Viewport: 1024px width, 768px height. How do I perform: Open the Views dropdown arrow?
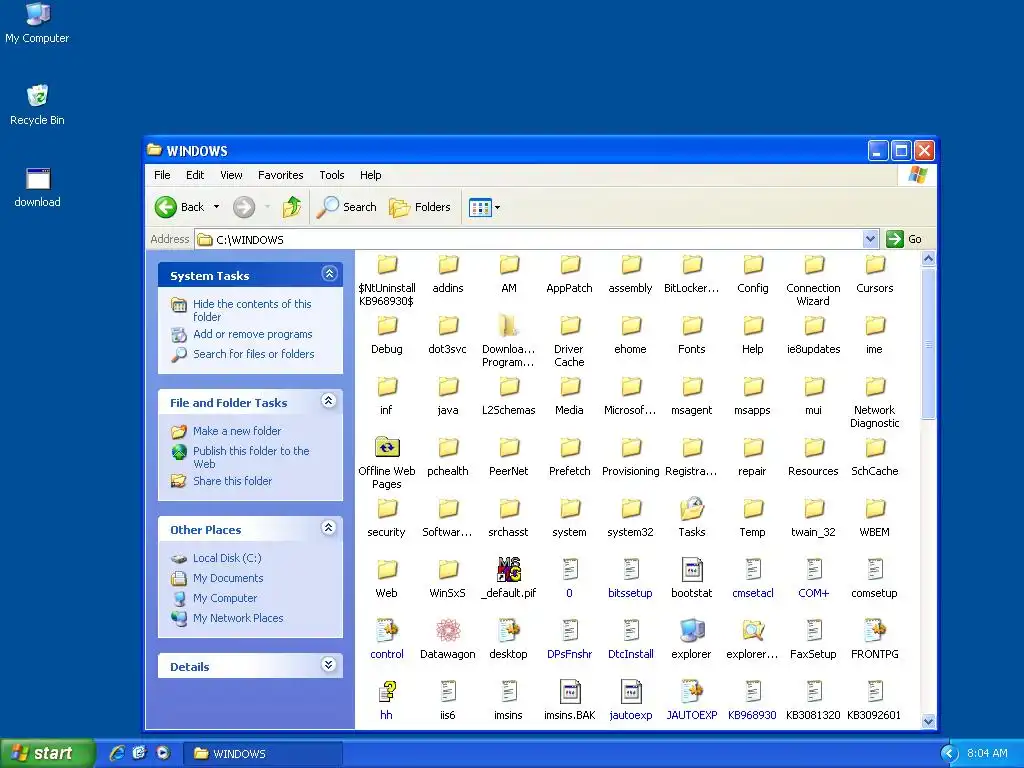[x=498, y=208]
